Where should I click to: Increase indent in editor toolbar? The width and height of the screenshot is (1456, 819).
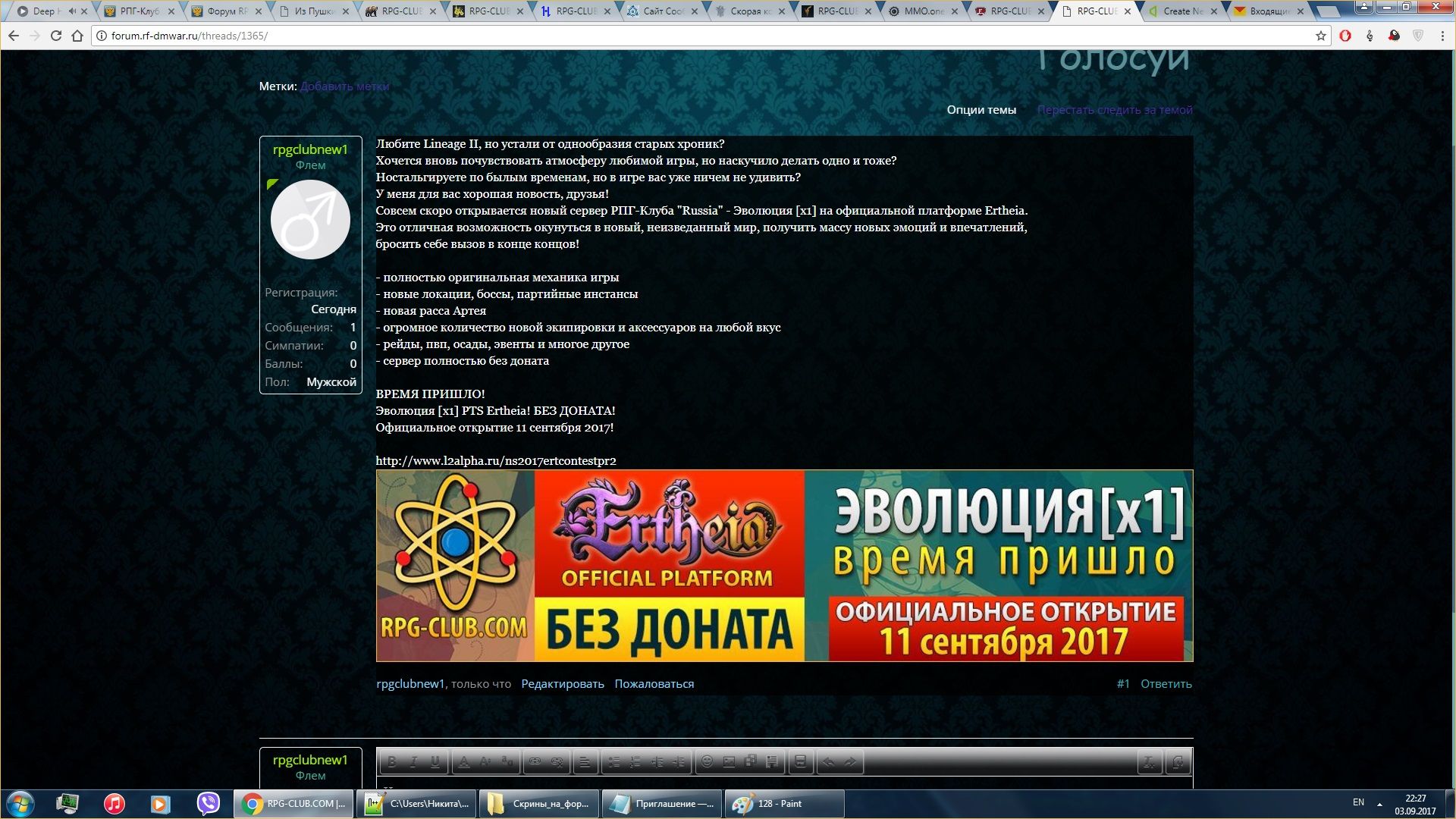point(679,762)
